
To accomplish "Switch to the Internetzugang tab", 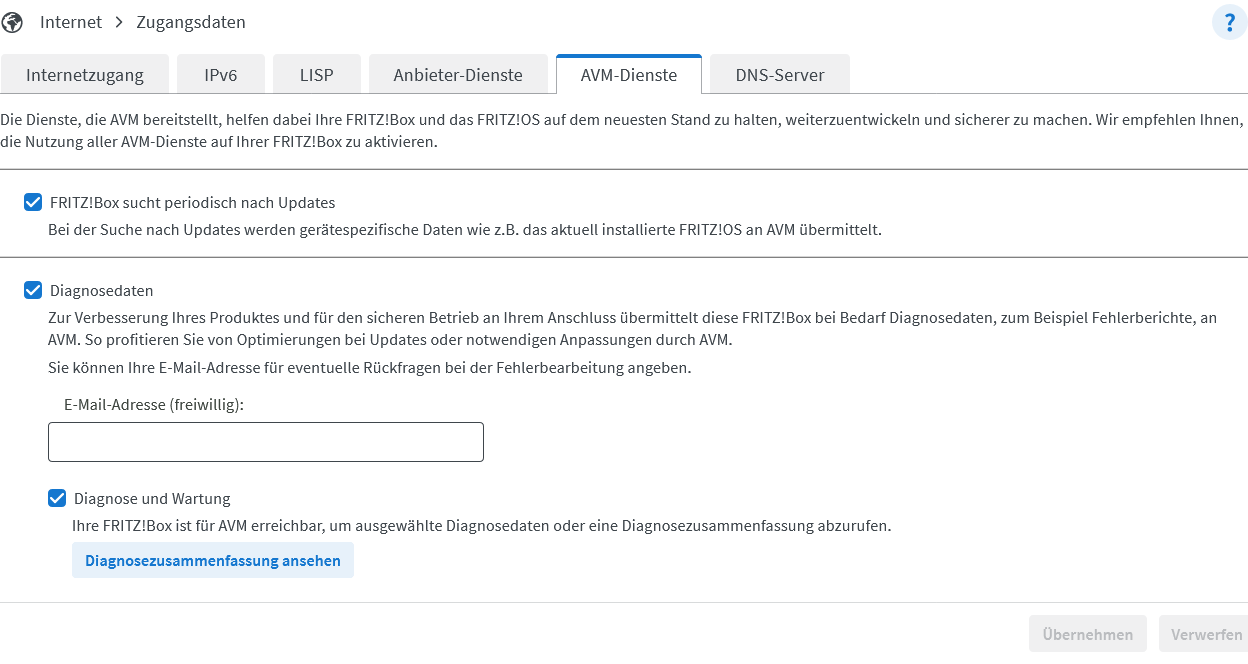I will click(x=85, y=75).
